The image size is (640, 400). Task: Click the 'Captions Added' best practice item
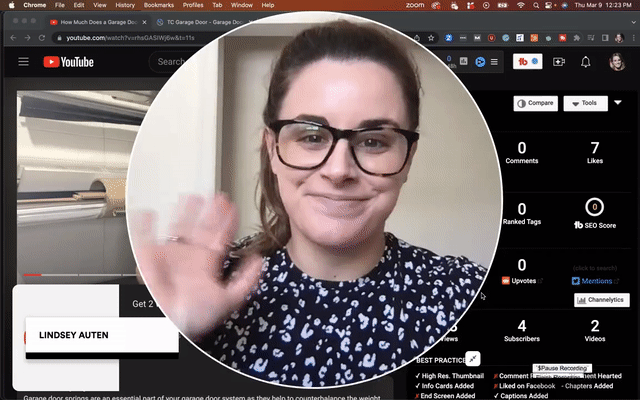520,396
